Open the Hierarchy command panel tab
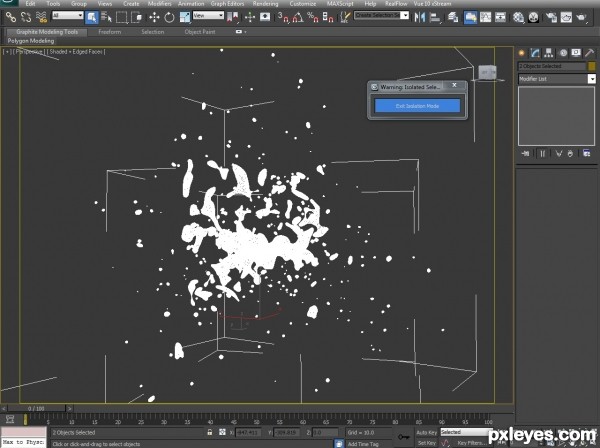Image resolution: width=600 pixels, height=448 pixels. [549, 53]
